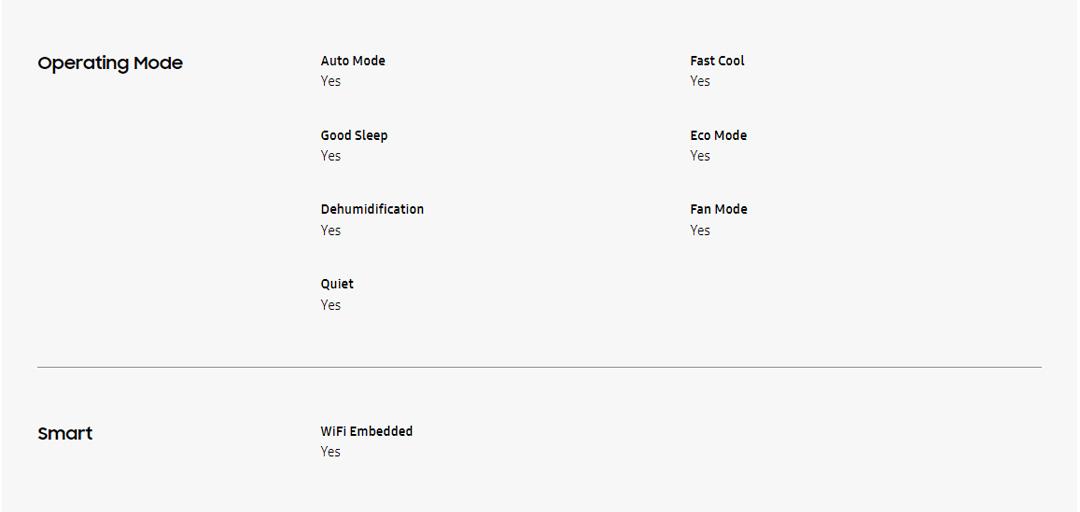This screenshot has height=512, width=1080.
Task: Click the Yes value under Dehumidification
Action: 331,230
